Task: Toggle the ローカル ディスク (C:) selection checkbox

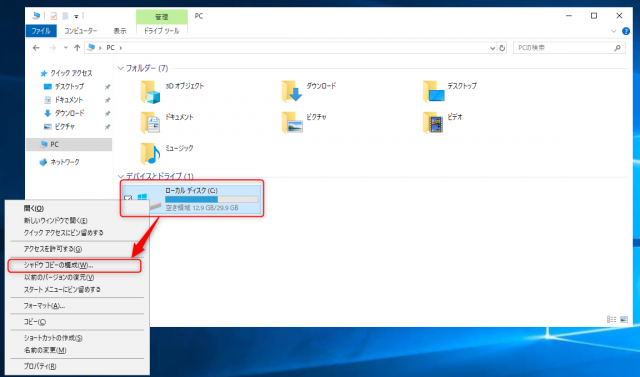Action: 128,199
